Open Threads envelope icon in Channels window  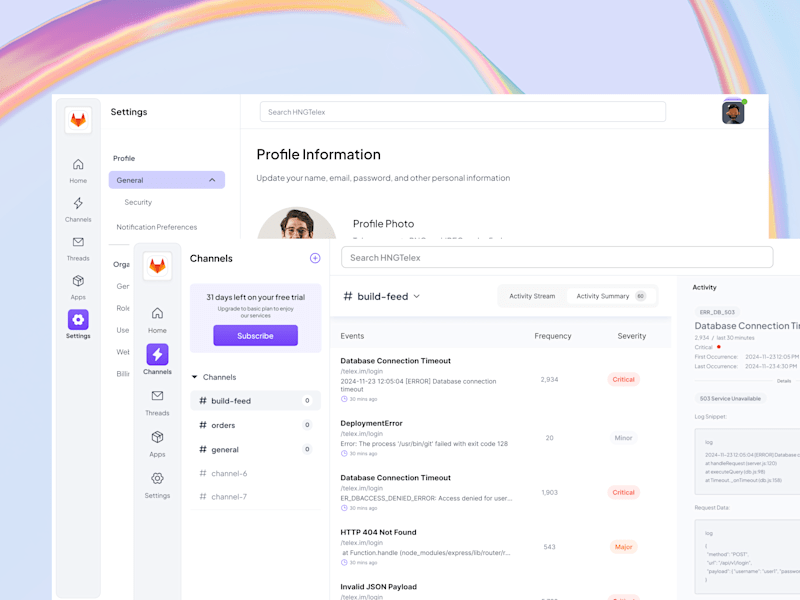pos(157,395)
